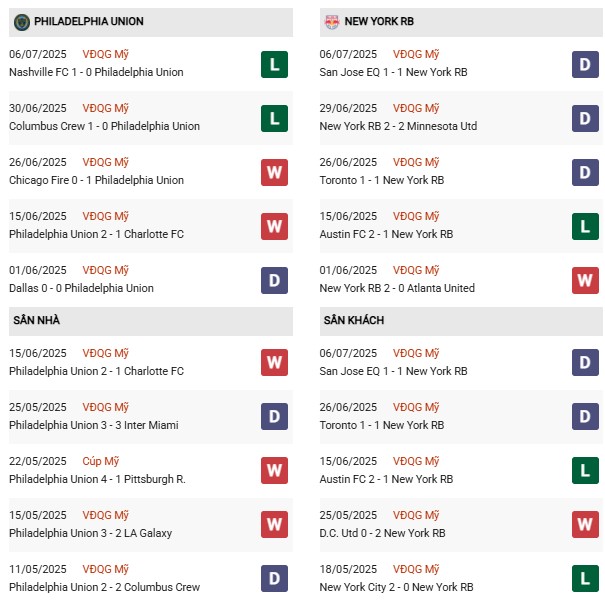
Task: Open Cúp Mỹ league link on 22/05/2025
Action: [101, 461]
